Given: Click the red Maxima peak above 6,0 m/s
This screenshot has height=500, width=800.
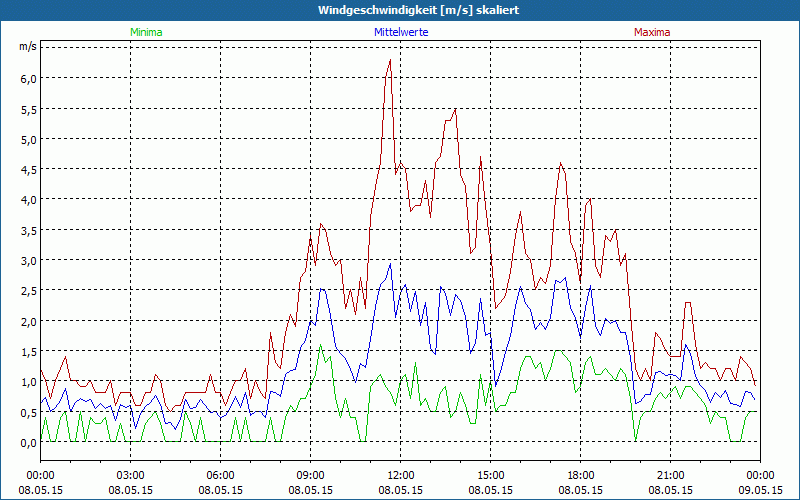Looking at the screenshot, I should [390, 60].
